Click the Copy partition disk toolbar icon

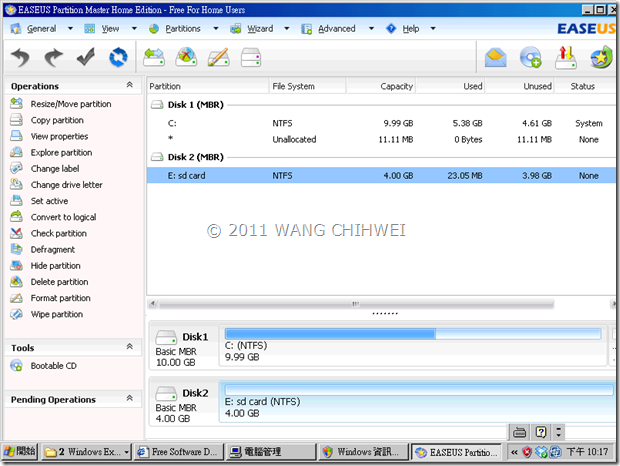251,58
